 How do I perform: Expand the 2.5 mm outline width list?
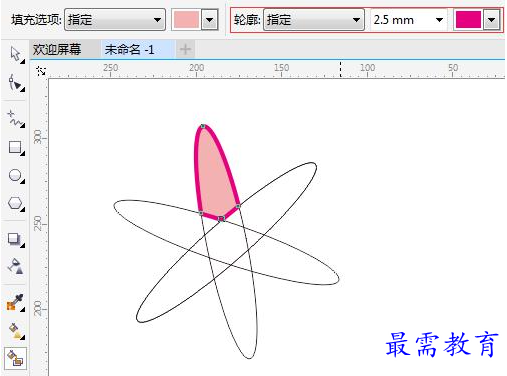point(439,20)
